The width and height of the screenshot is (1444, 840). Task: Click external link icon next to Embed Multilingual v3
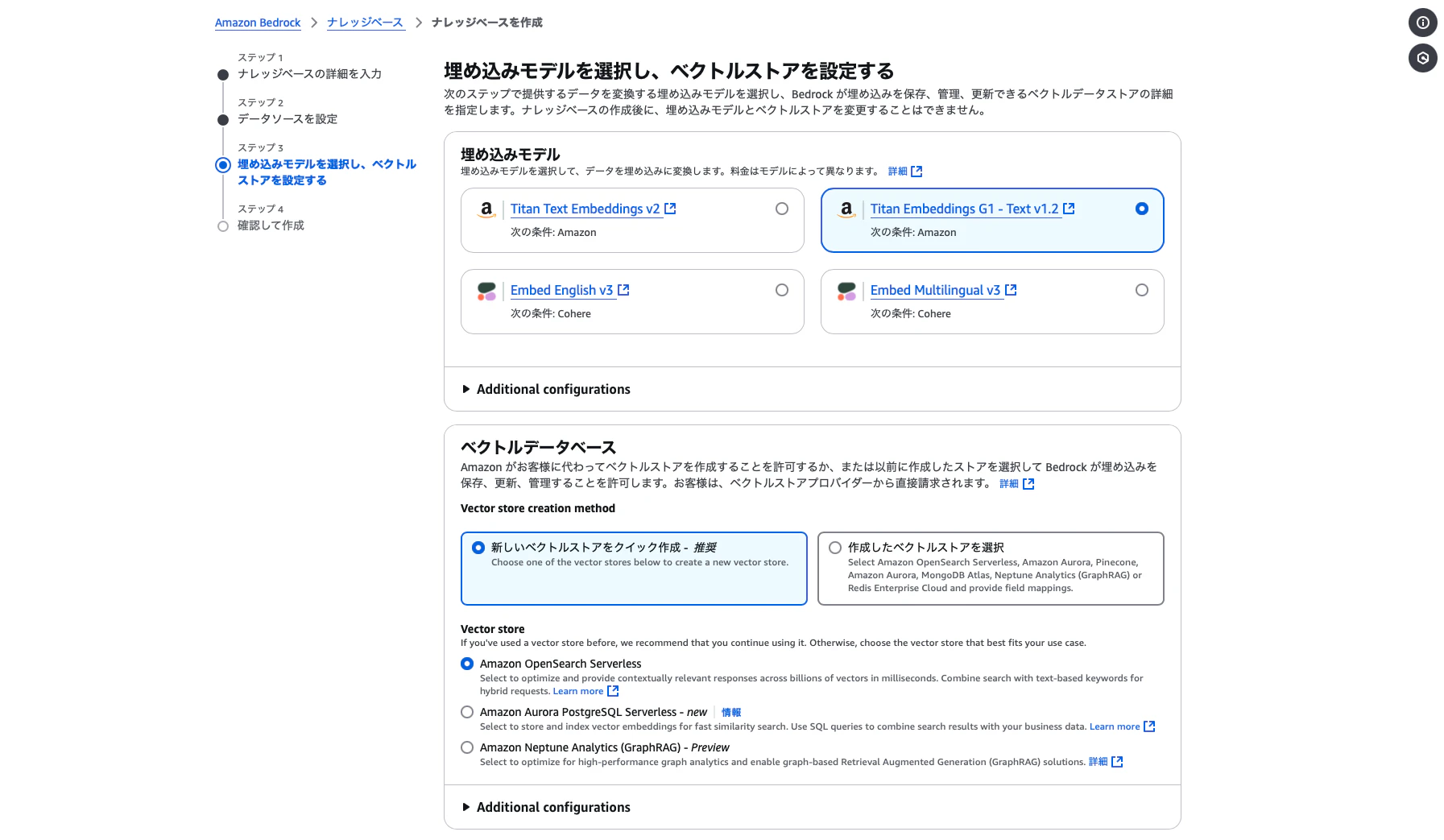coord(1011,290)
